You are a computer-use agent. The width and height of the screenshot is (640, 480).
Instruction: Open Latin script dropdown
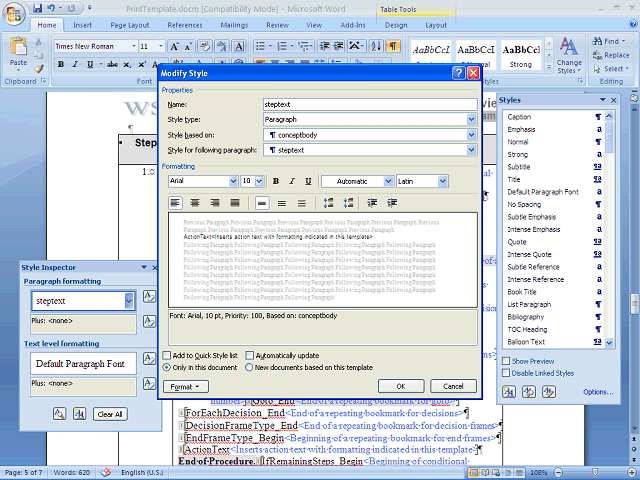pos(442,181)
